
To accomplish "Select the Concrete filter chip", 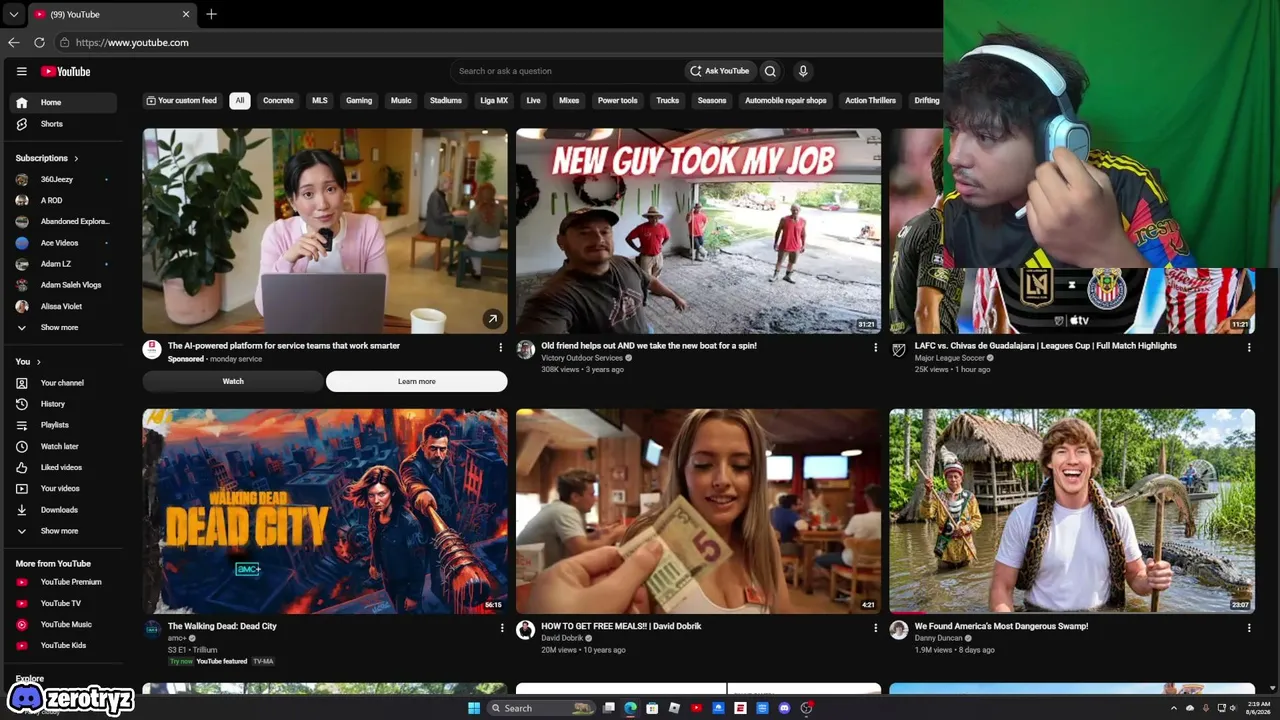I will click(278, 101).
